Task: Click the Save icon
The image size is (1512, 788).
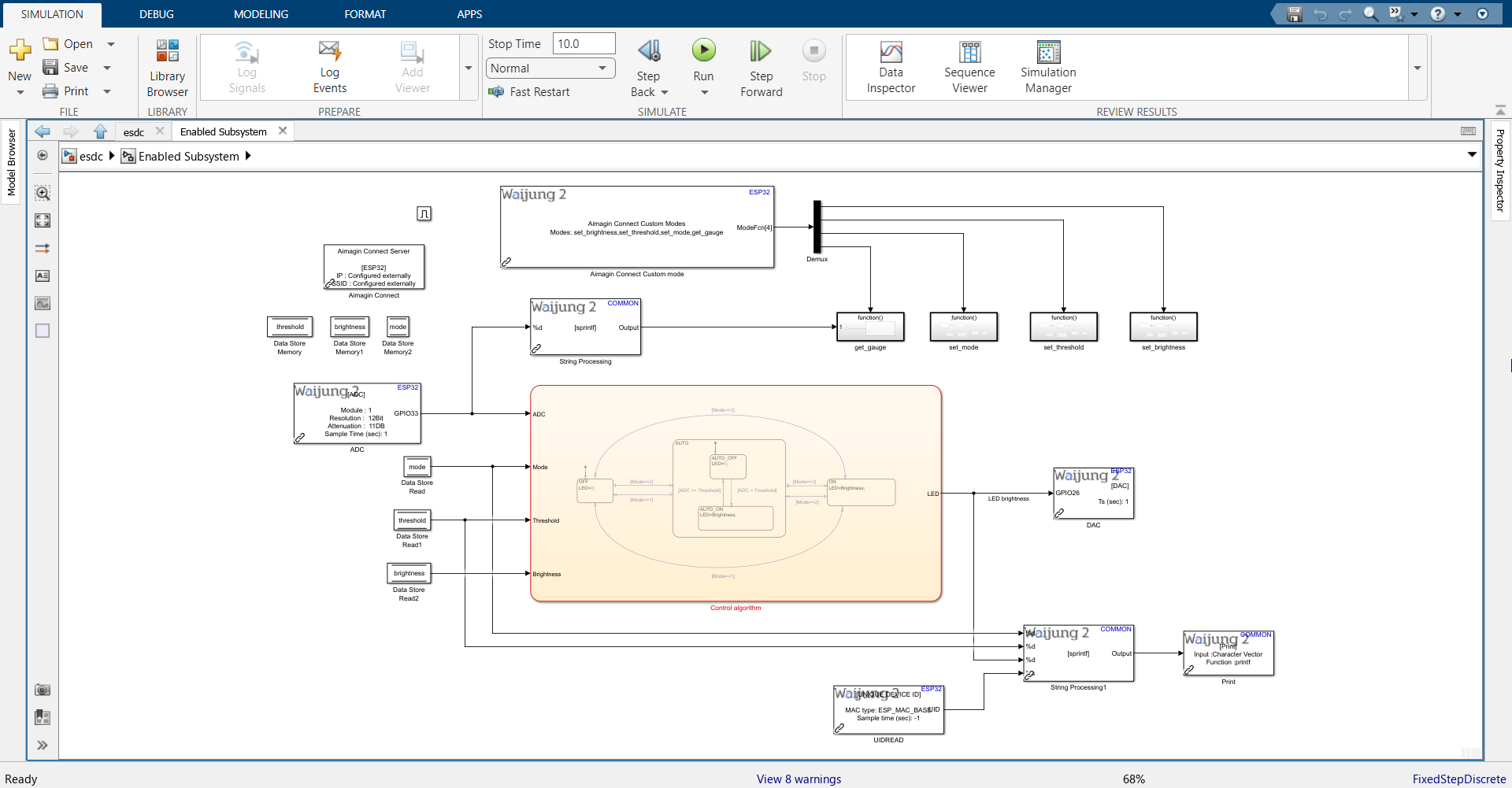Action: pos(50,68)
